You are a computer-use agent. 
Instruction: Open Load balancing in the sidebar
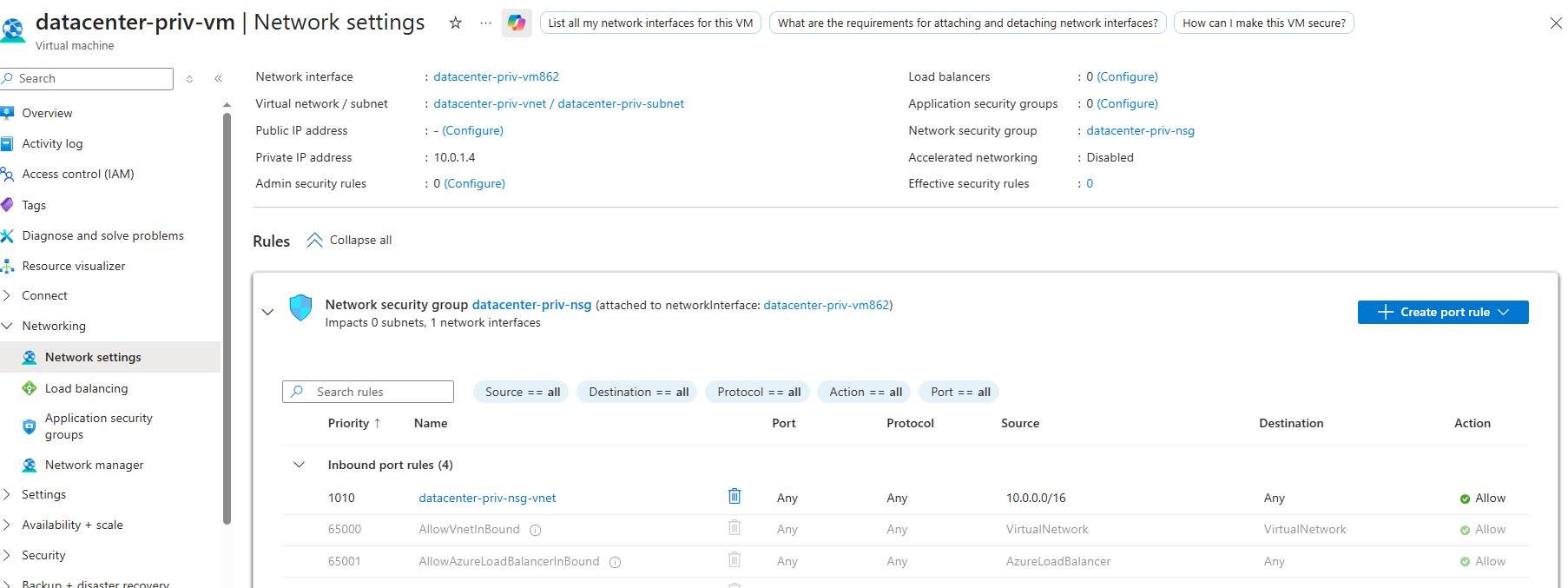tap(86, 389)
